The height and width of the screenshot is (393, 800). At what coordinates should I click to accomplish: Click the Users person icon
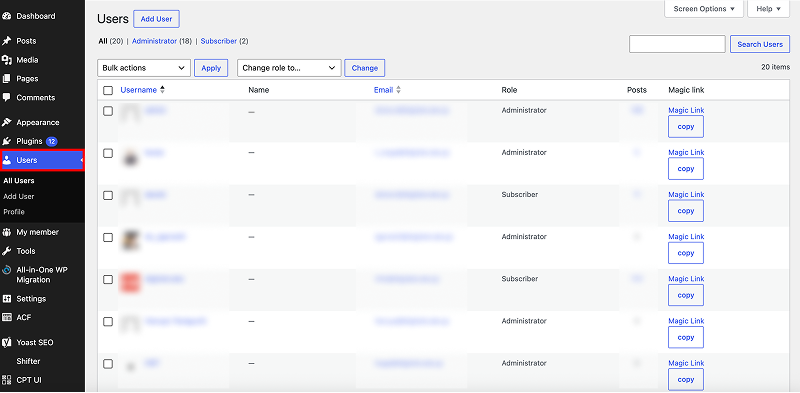tap(7, 160)
